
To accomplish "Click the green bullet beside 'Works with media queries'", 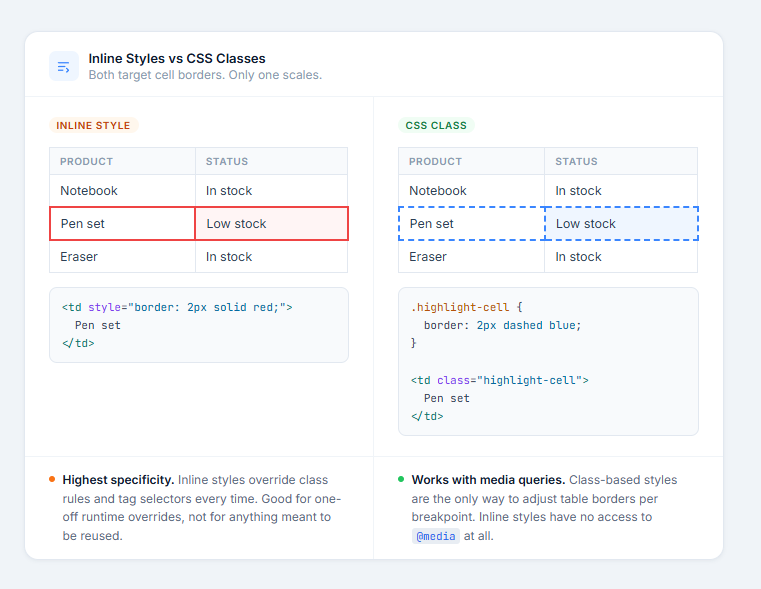I will pyautogui.click(x=401, y=479).
